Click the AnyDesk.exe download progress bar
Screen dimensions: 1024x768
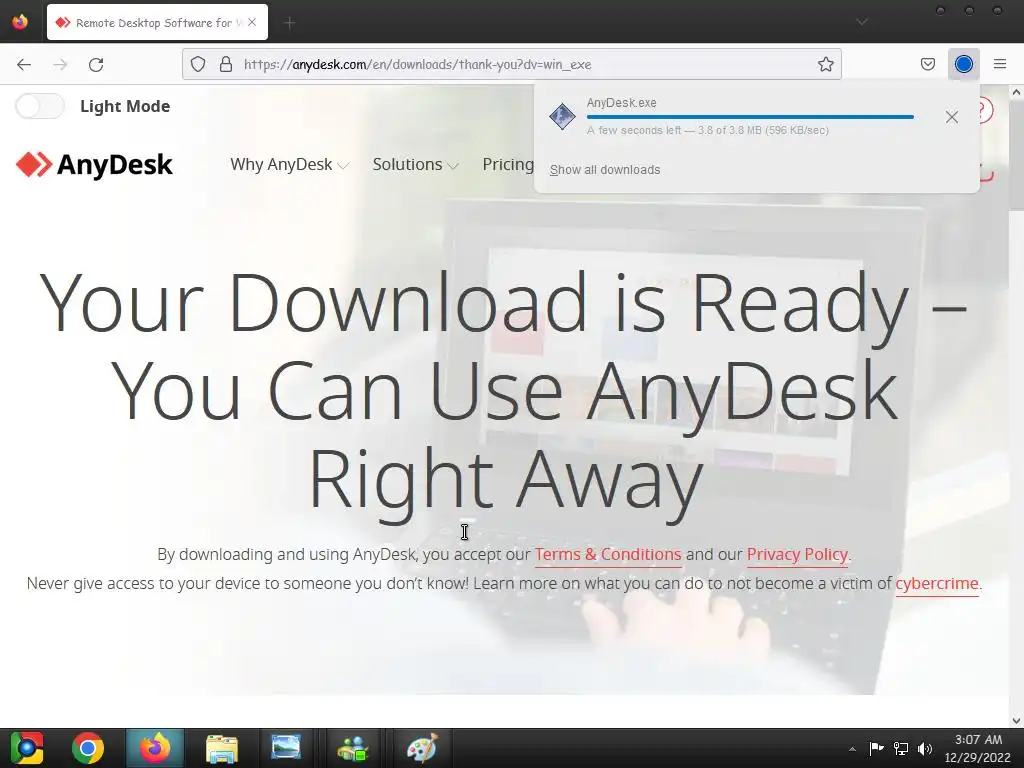[x=750, y=117]
